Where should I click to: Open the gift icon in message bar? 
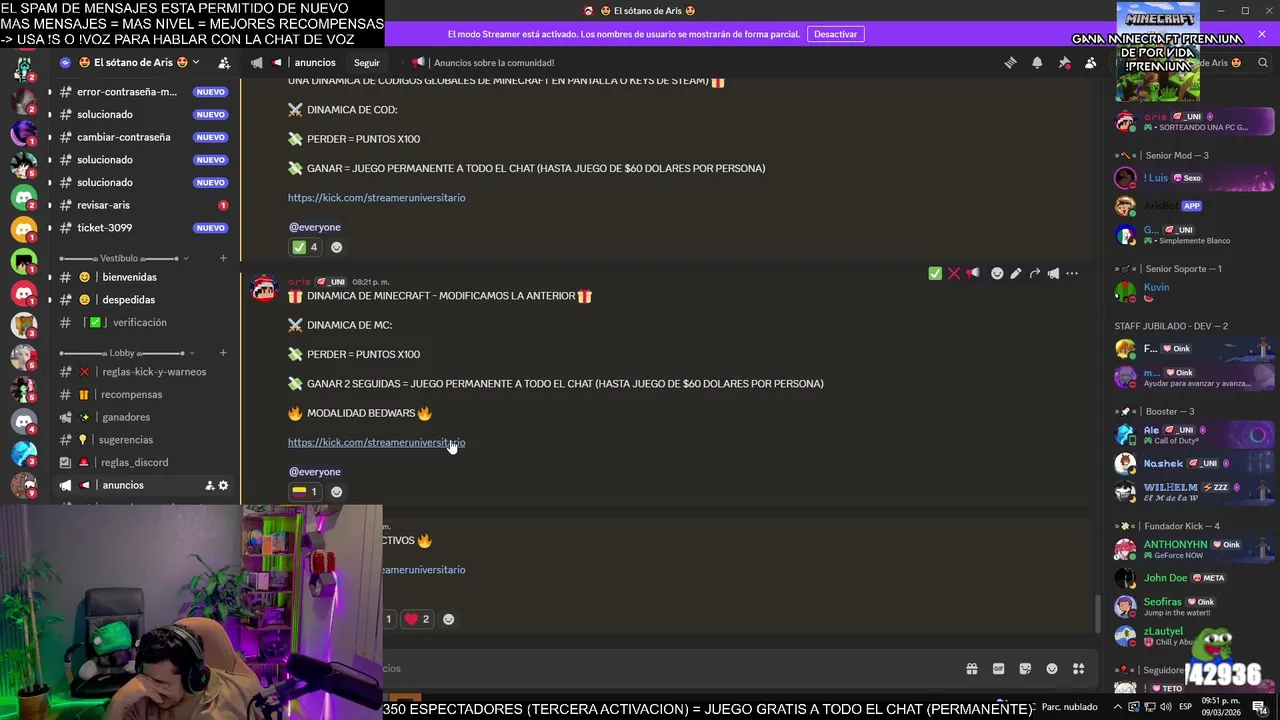(x=971, y=669)
